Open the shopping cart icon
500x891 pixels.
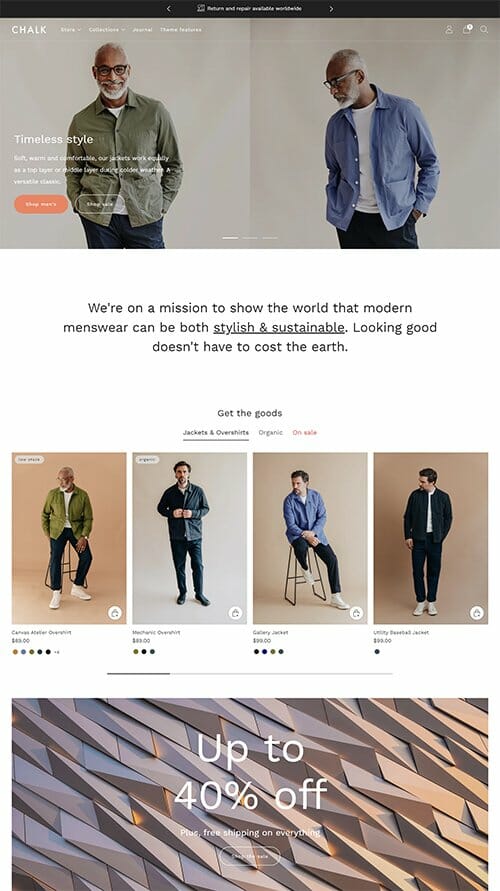[x=467, y=30]
